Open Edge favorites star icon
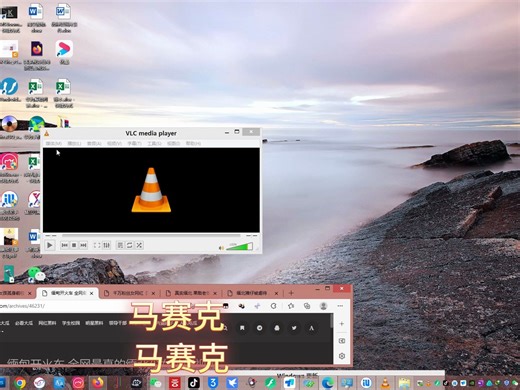This screenshot has width=520, height=390. pyautogui.click(x=291, y=306)
